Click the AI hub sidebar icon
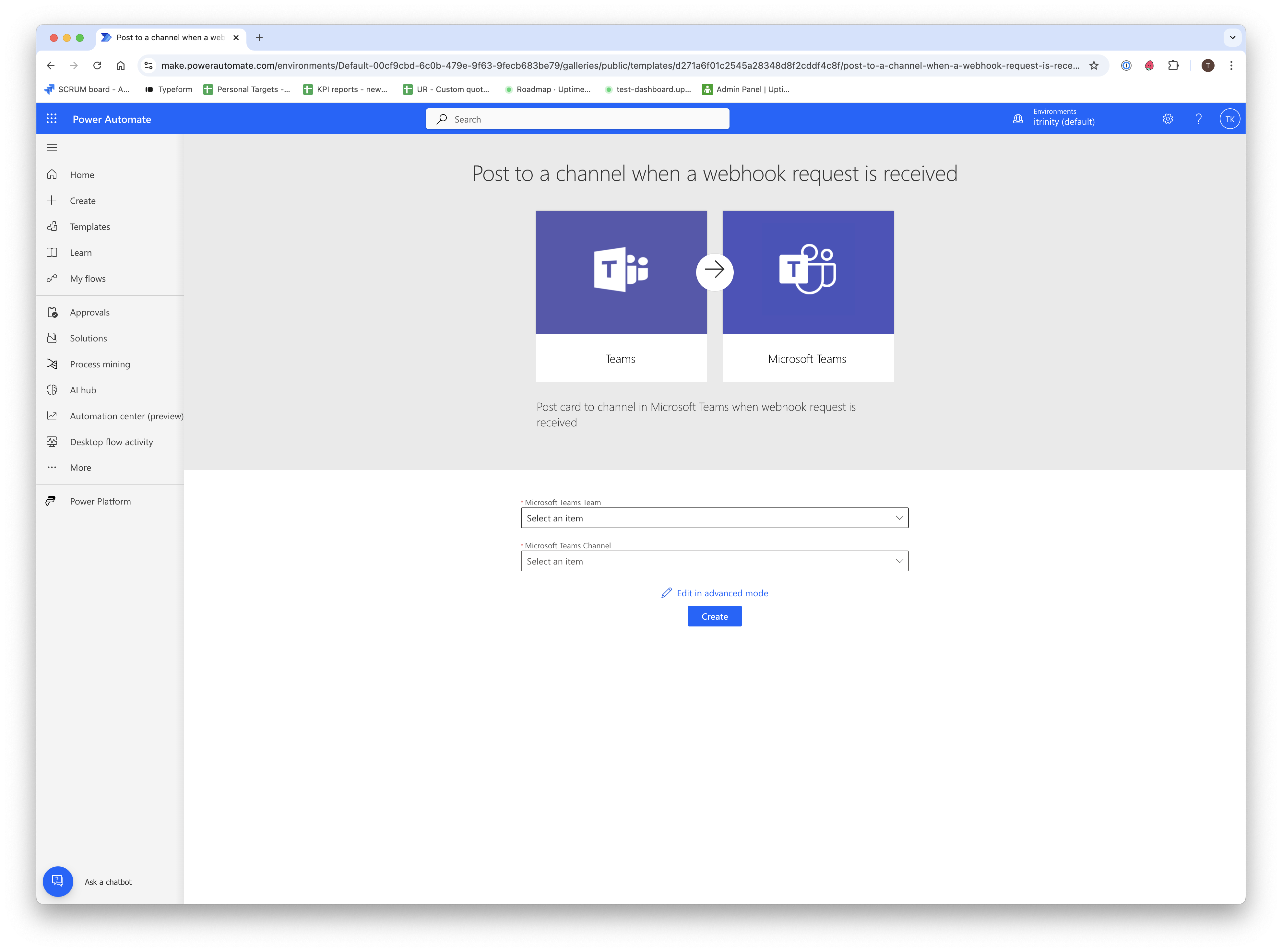The width and height of the screenshot is (1282, 952). point(52,390)
